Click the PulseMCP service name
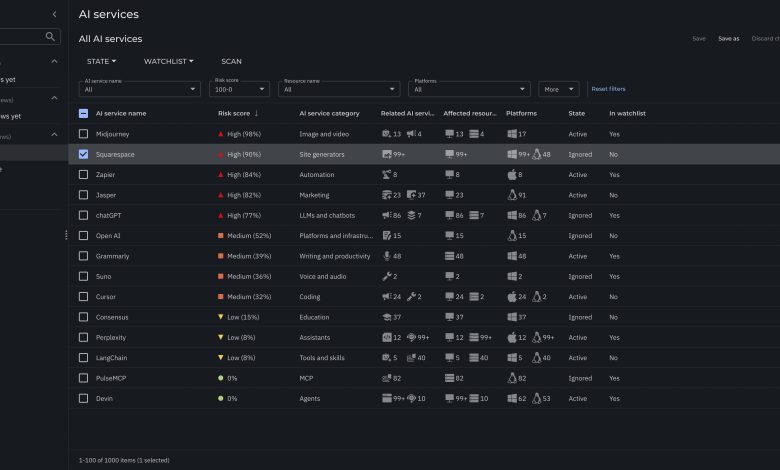This screenshot has width=780, height=470. (111, 378)
